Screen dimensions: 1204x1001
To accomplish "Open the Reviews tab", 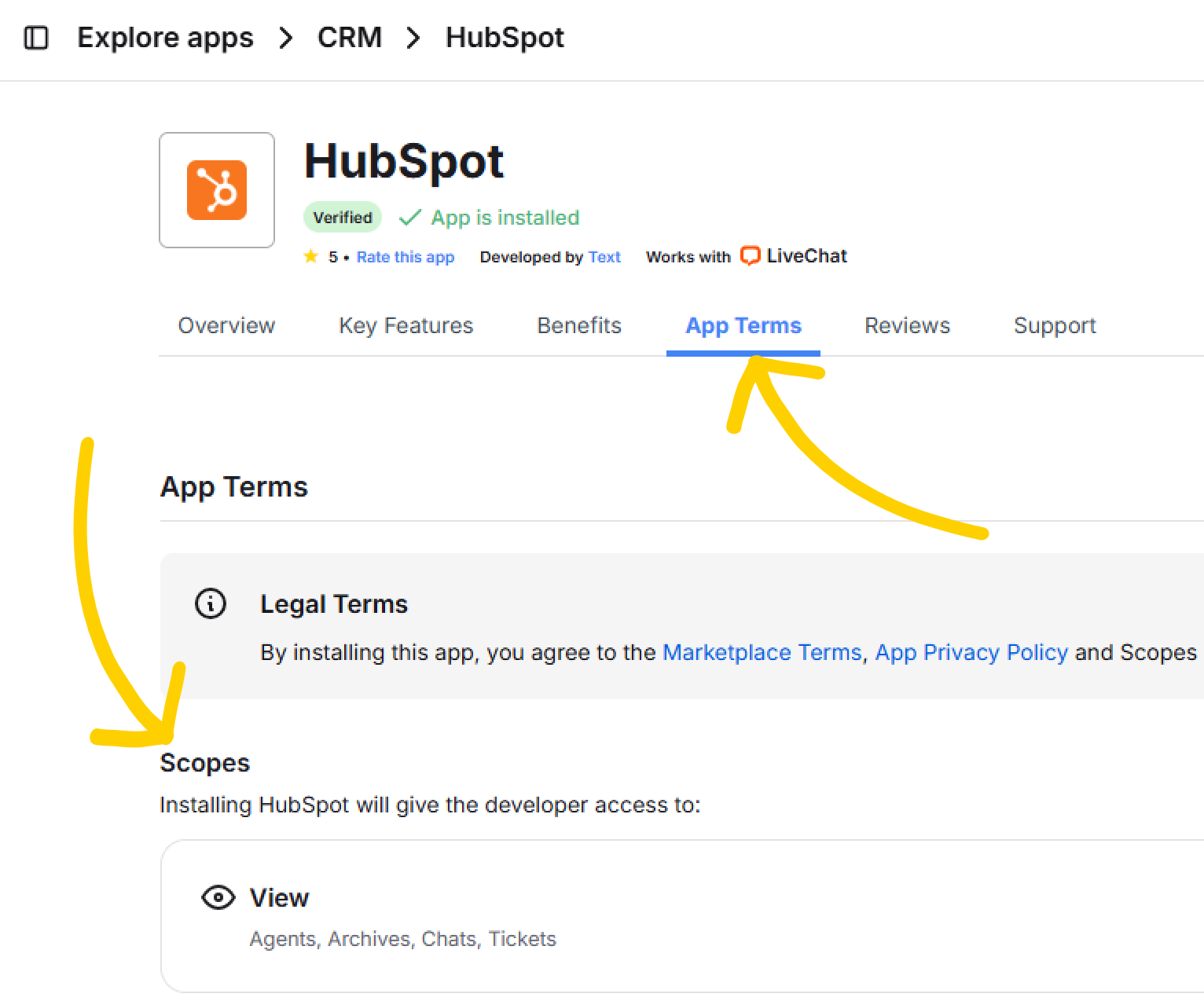I will click(907, 325).
